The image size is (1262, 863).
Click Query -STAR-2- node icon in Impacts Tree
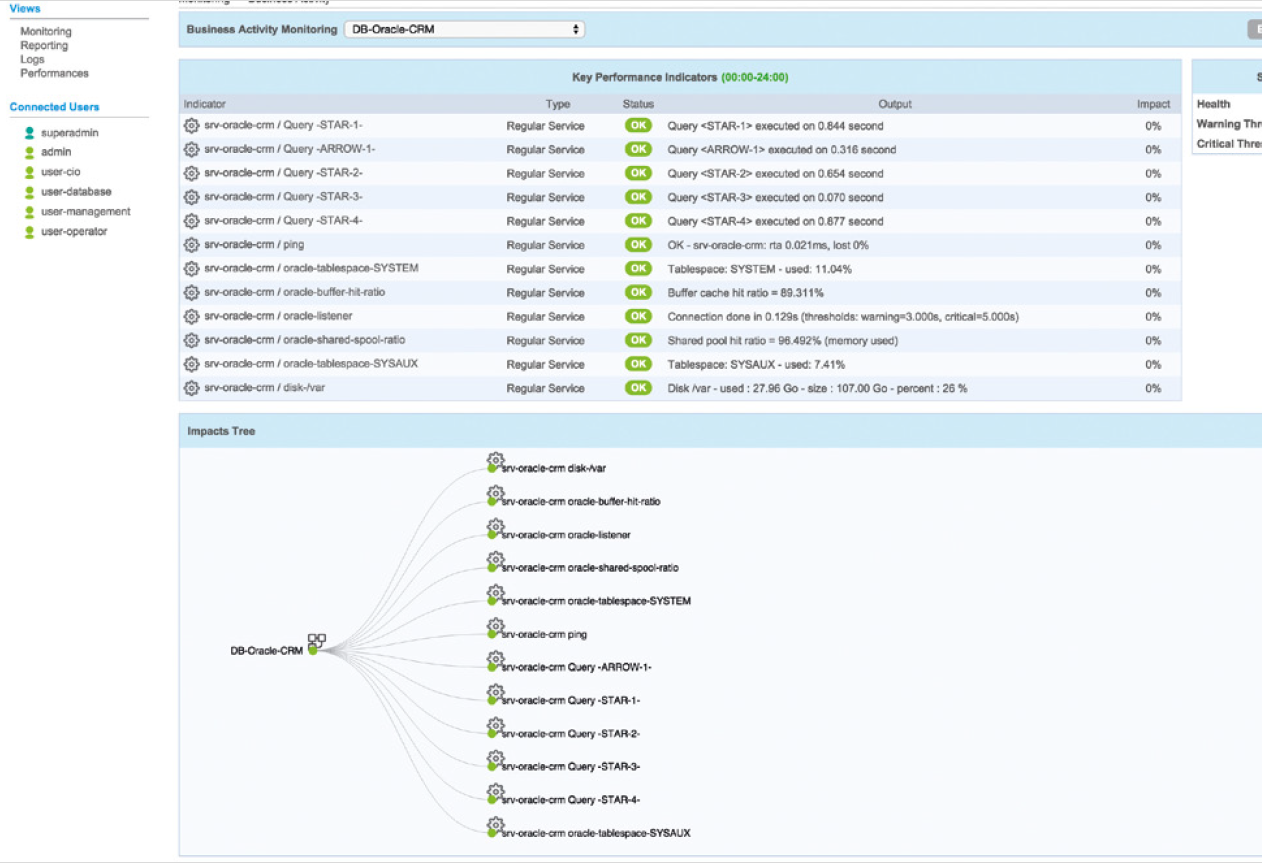(495, 727)
